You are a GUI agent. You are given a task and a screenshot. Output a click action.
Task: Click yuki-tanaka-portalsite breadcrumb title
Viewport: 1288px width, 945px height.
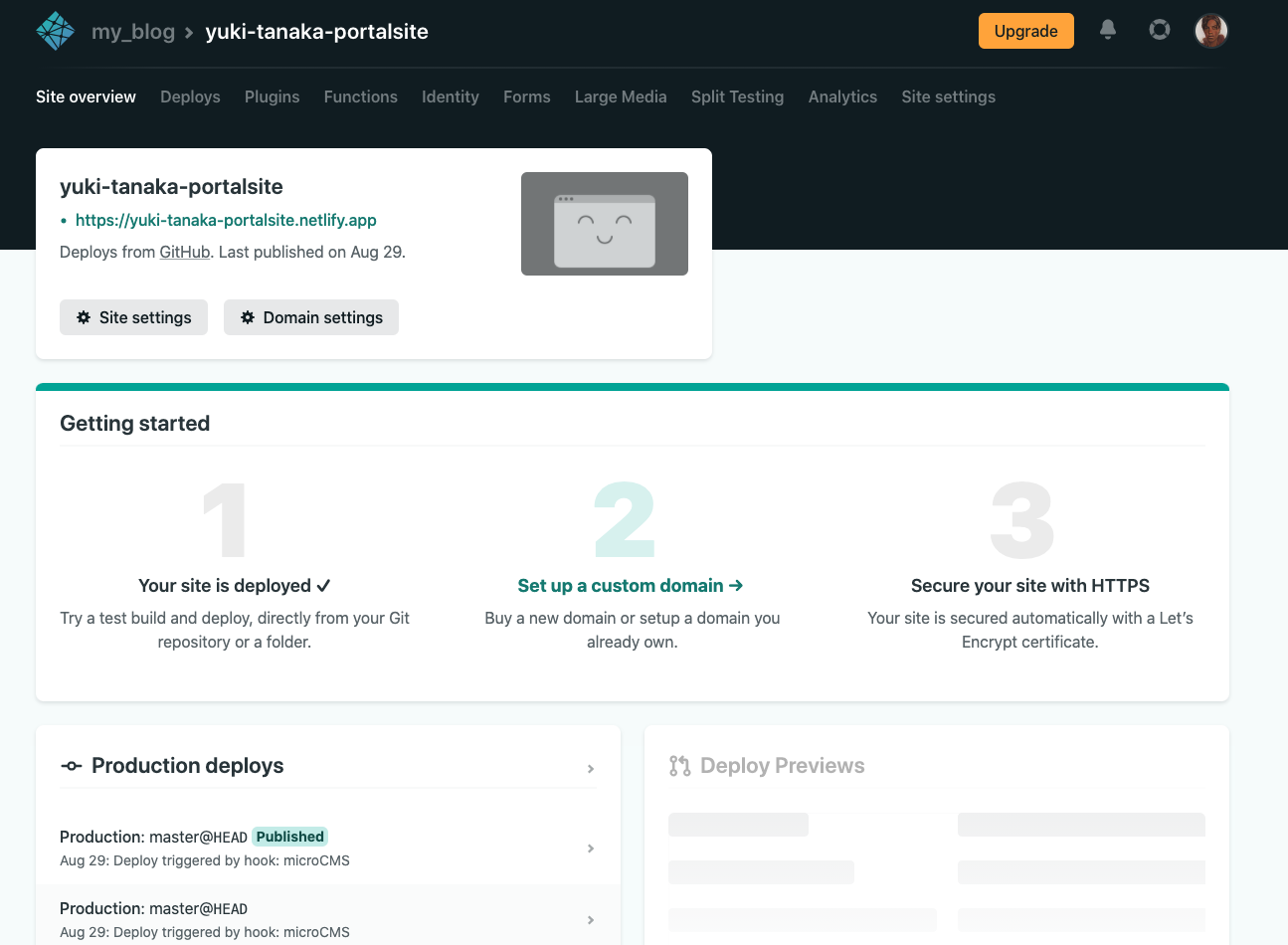[x=316, y=32]
